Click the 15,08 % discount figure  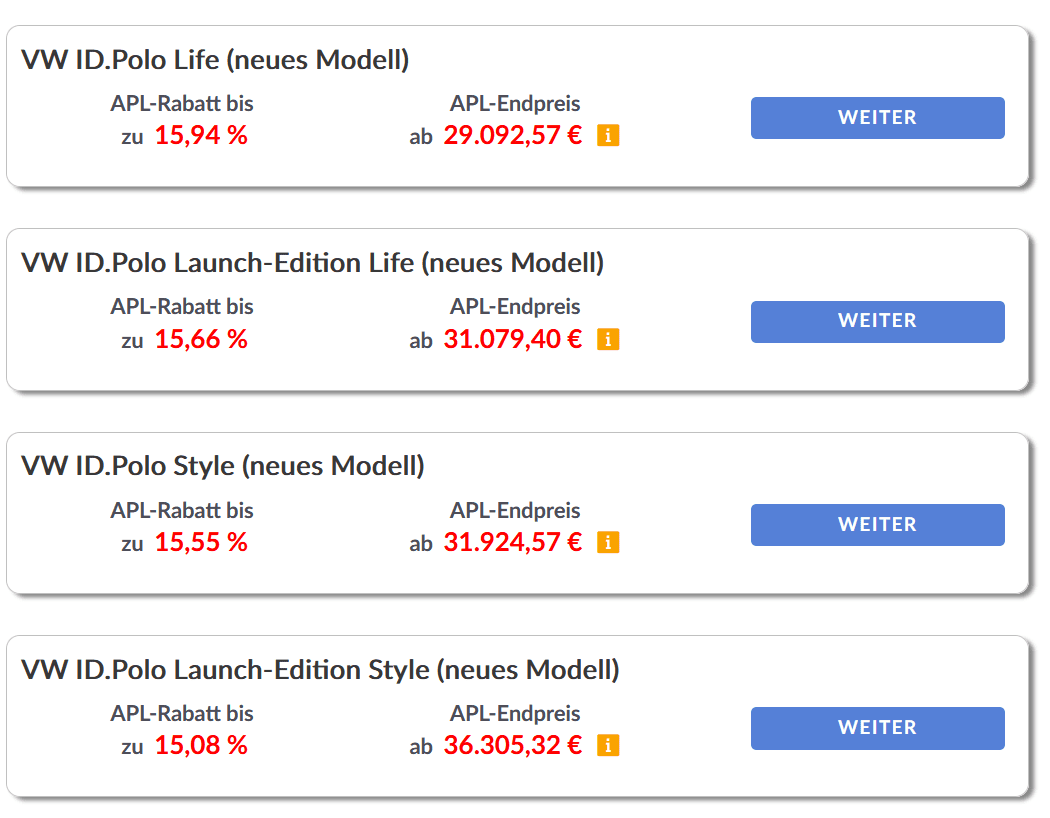click(x=201, y=745)
